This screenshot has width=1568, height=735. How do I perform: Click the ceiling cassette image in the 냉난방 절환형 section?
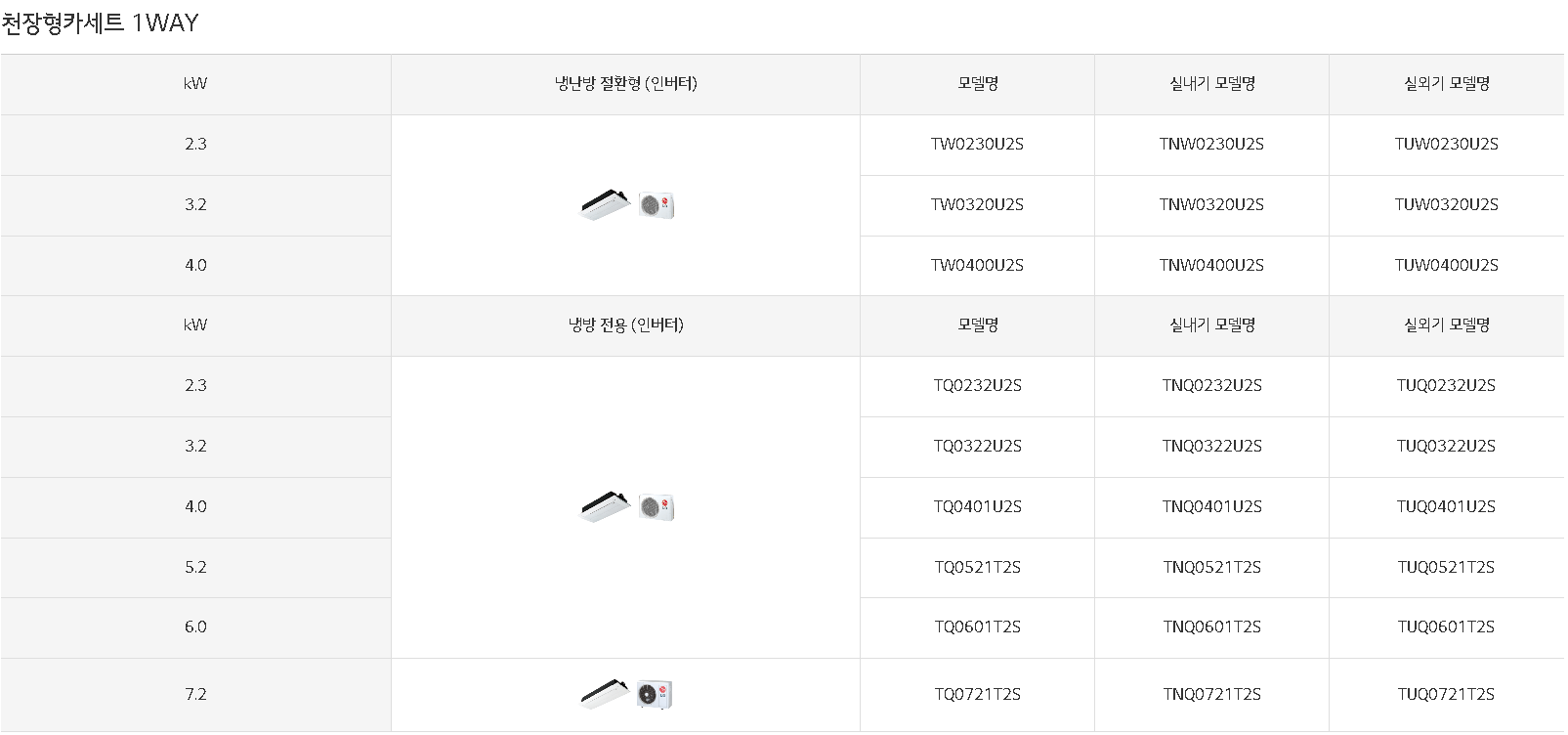click(x=606, y=204)
